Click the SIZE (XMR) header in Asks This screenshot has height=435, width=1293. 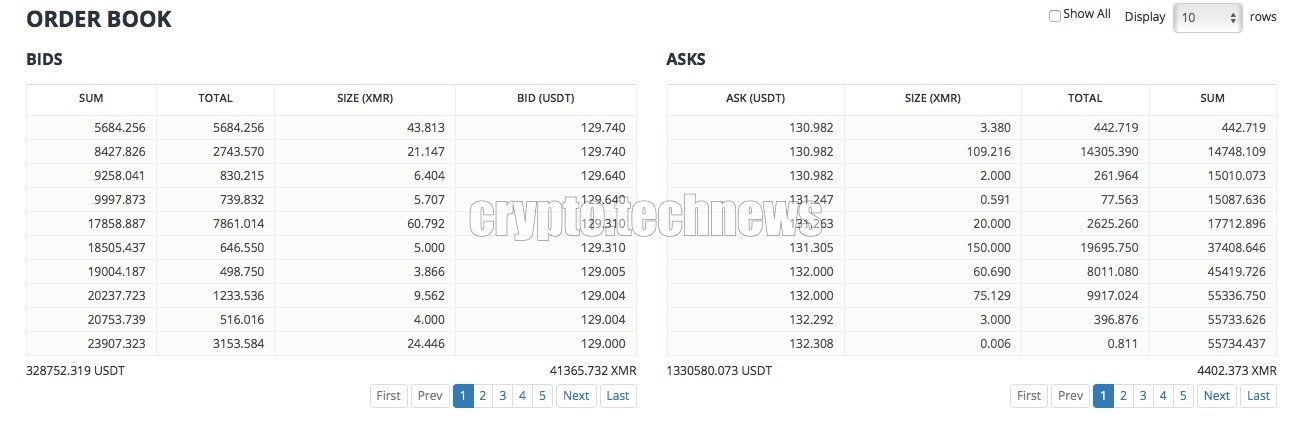[932, 99]
